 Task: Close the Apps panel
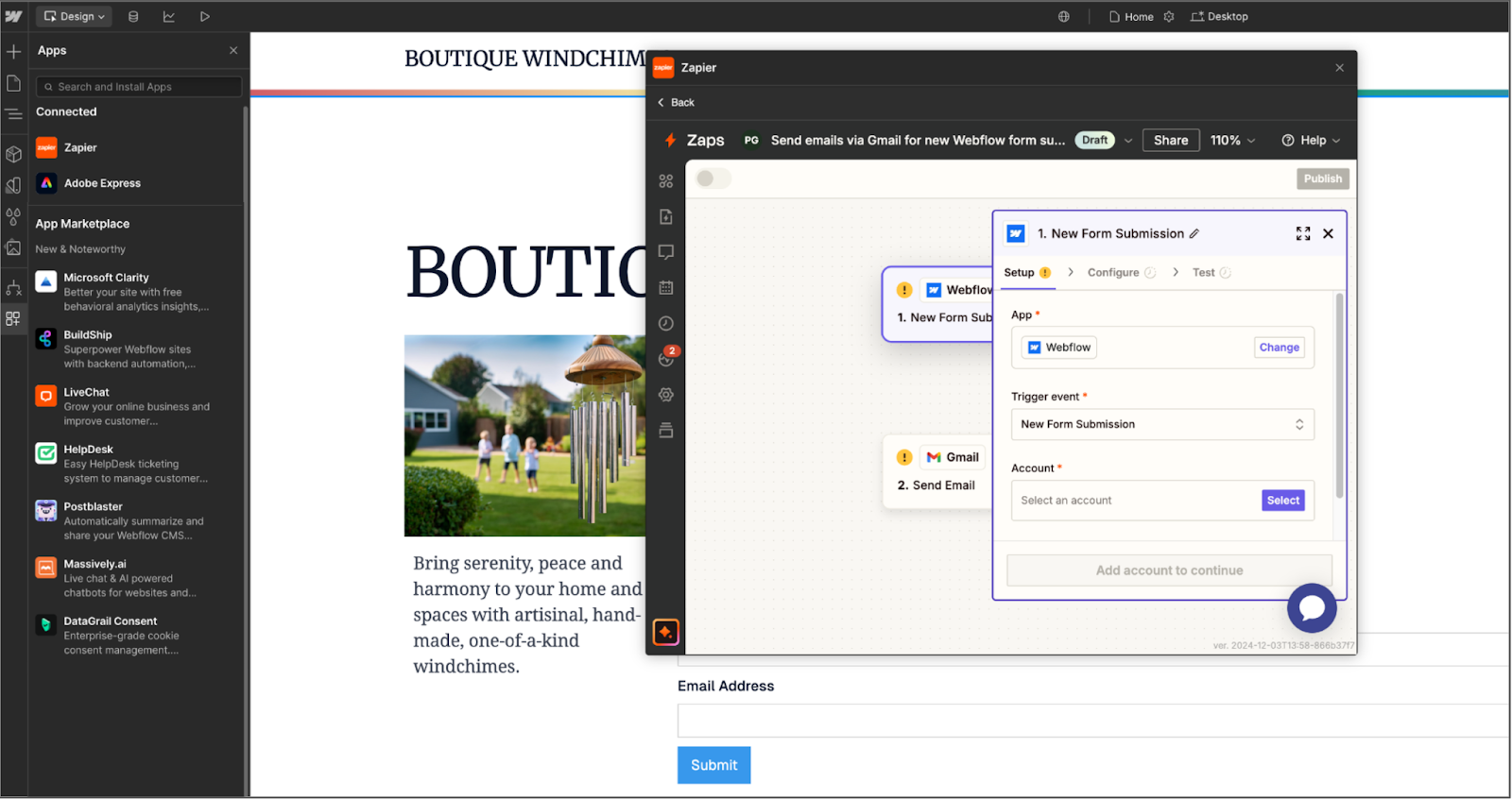[233, 50]
